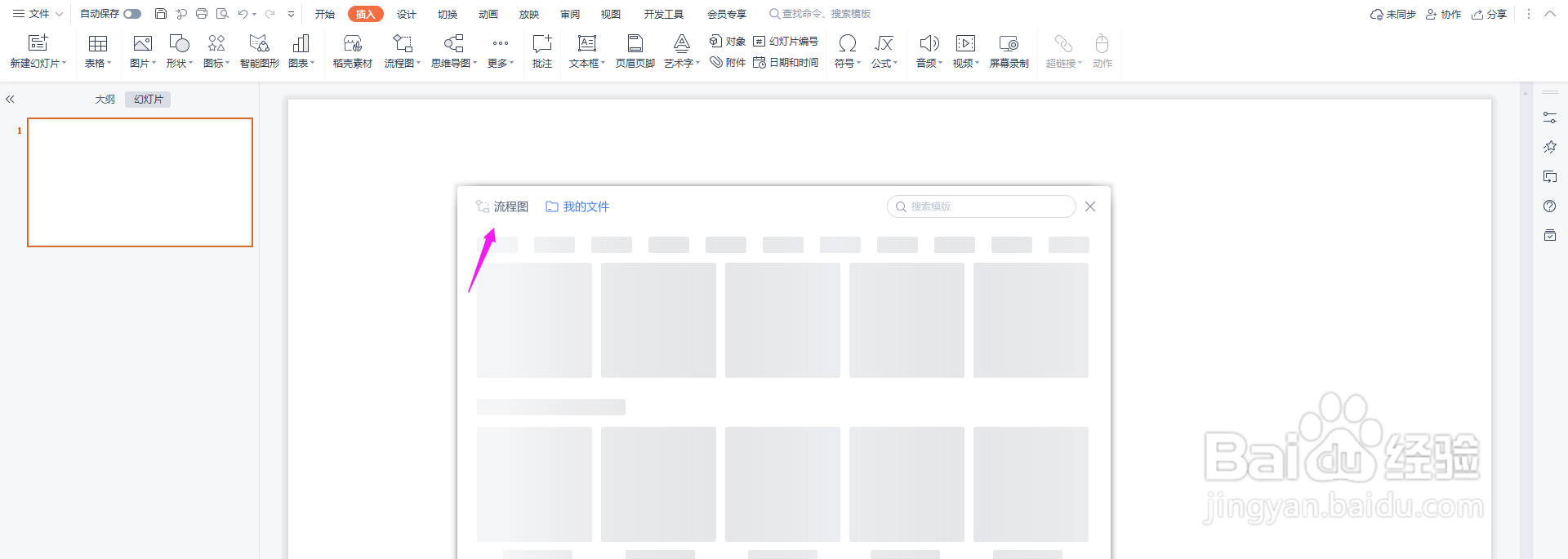Click the 搜索模版 search field in dialog
This screenshot has height=559, width=1568.
point(981,206)
